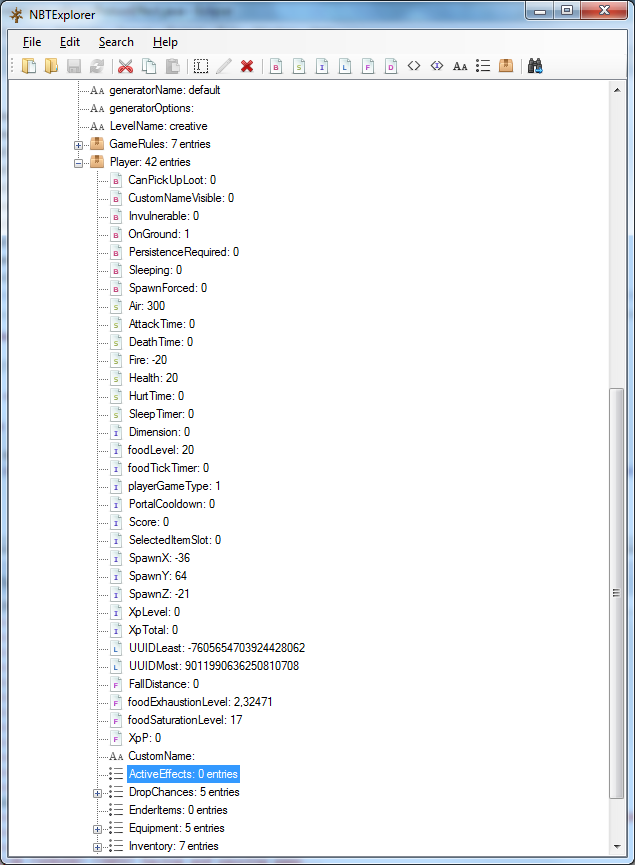Viewport: 635px width, 865px height.
Task: Add a Byte Array tag icon
Action: tap(414, 66)
